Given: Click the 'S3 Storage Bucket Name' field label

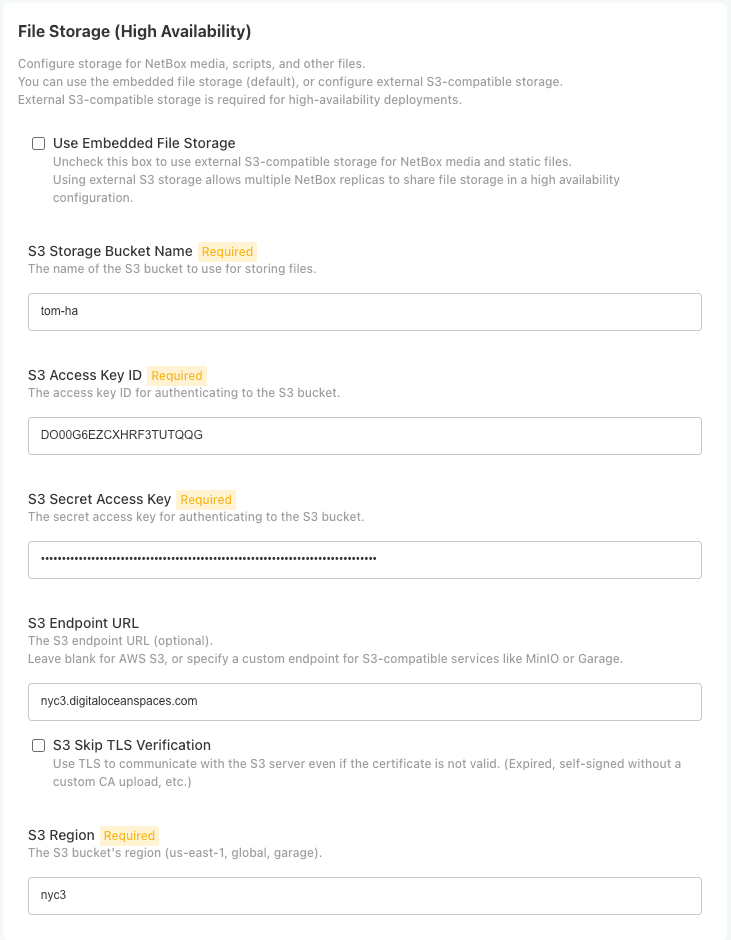Looking at the screenshot, I should click(110, 251).
